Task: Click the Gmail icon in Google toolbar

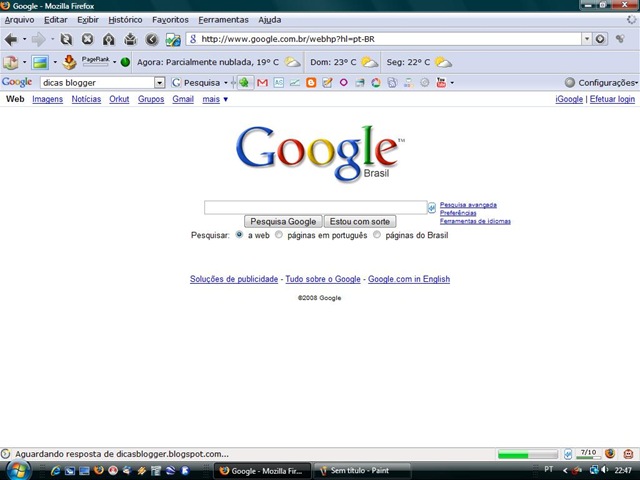Action: [262, 82]
